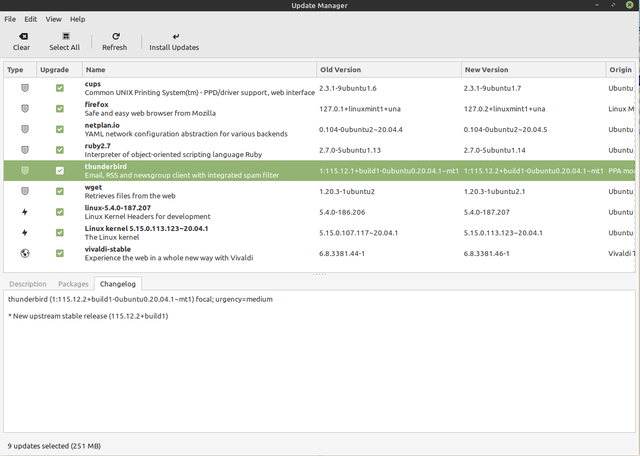This screenshot has height=456, width=640.
Task: Select the ruby2.7 package name
Action: pyautogui.click(x=98, y=146)
